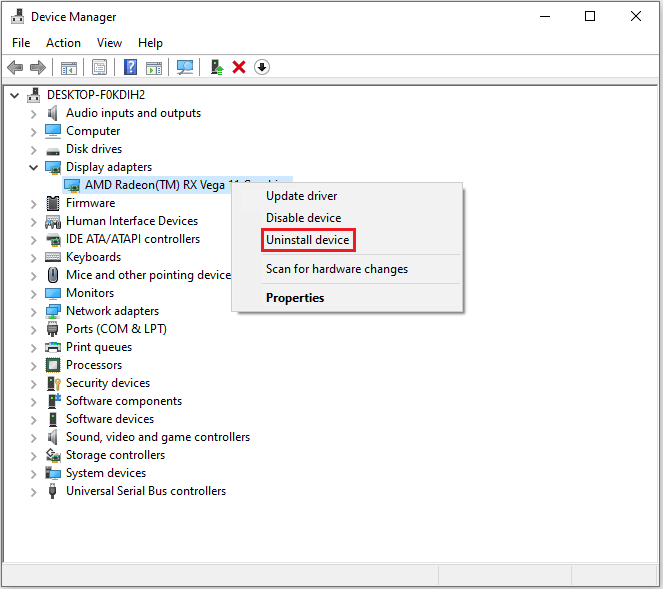This screenshot has height=589, width=663.
Task: Collapse the Display adapters category
Action: coord(34,167)
